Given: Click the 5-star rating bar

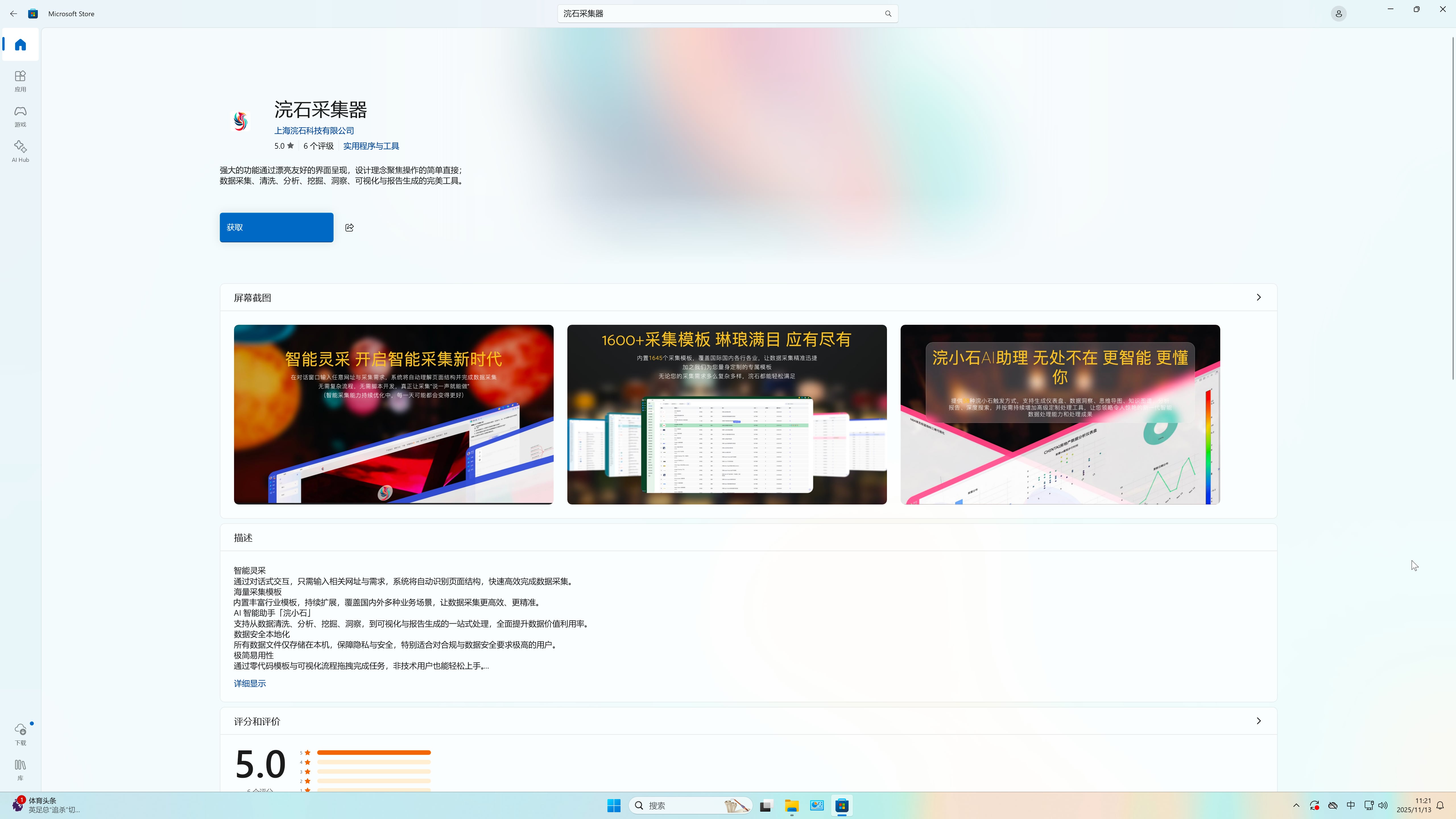Looking at the screenshot, I should tap(374, 752).
